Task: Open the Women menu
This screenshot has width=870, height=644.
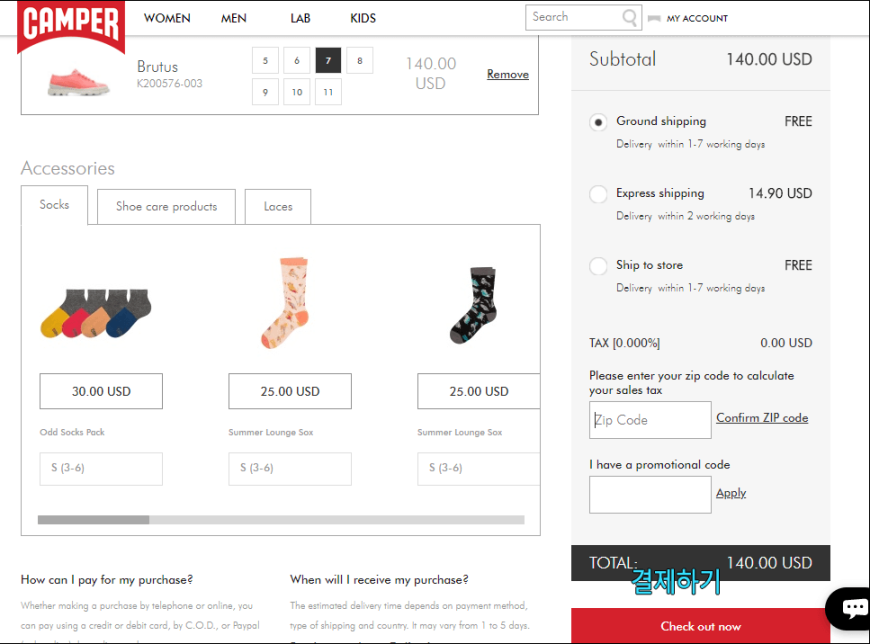Action: click(x=167, y=18)
